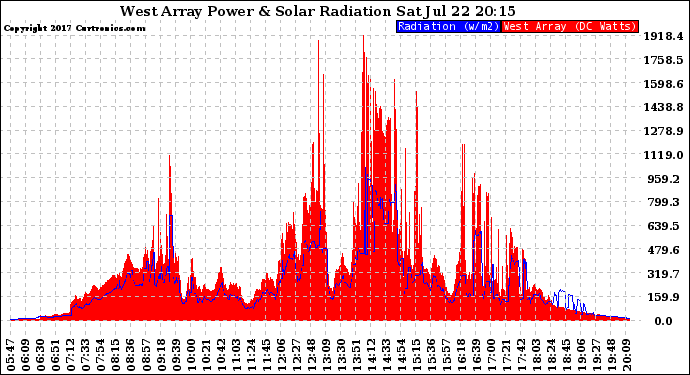This screenshot has height=375, width=690.
Task: Click the x-axis time label '14:33'
Action: tap(386, 355)
